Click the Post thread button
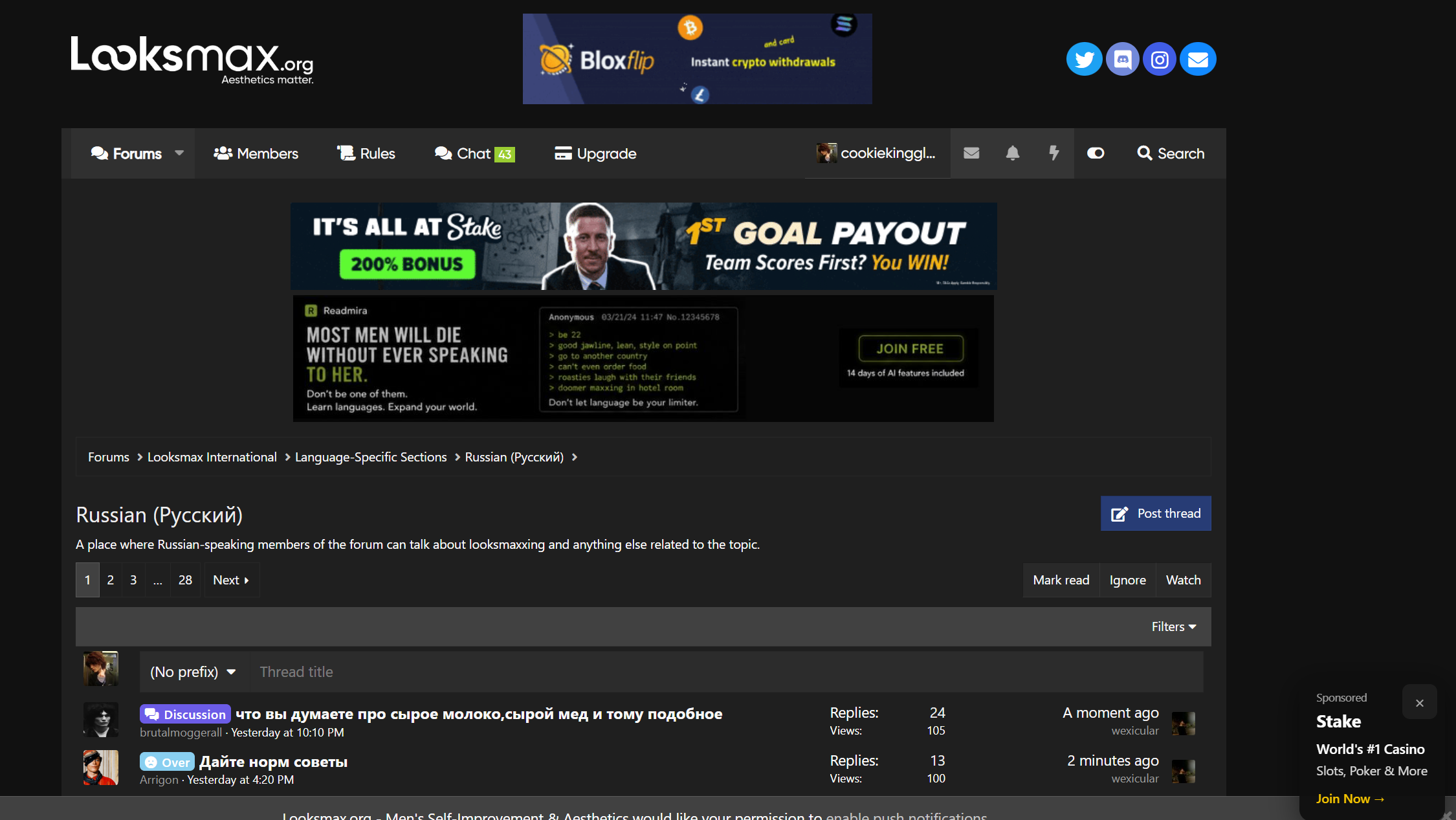 pos(1156,513)
